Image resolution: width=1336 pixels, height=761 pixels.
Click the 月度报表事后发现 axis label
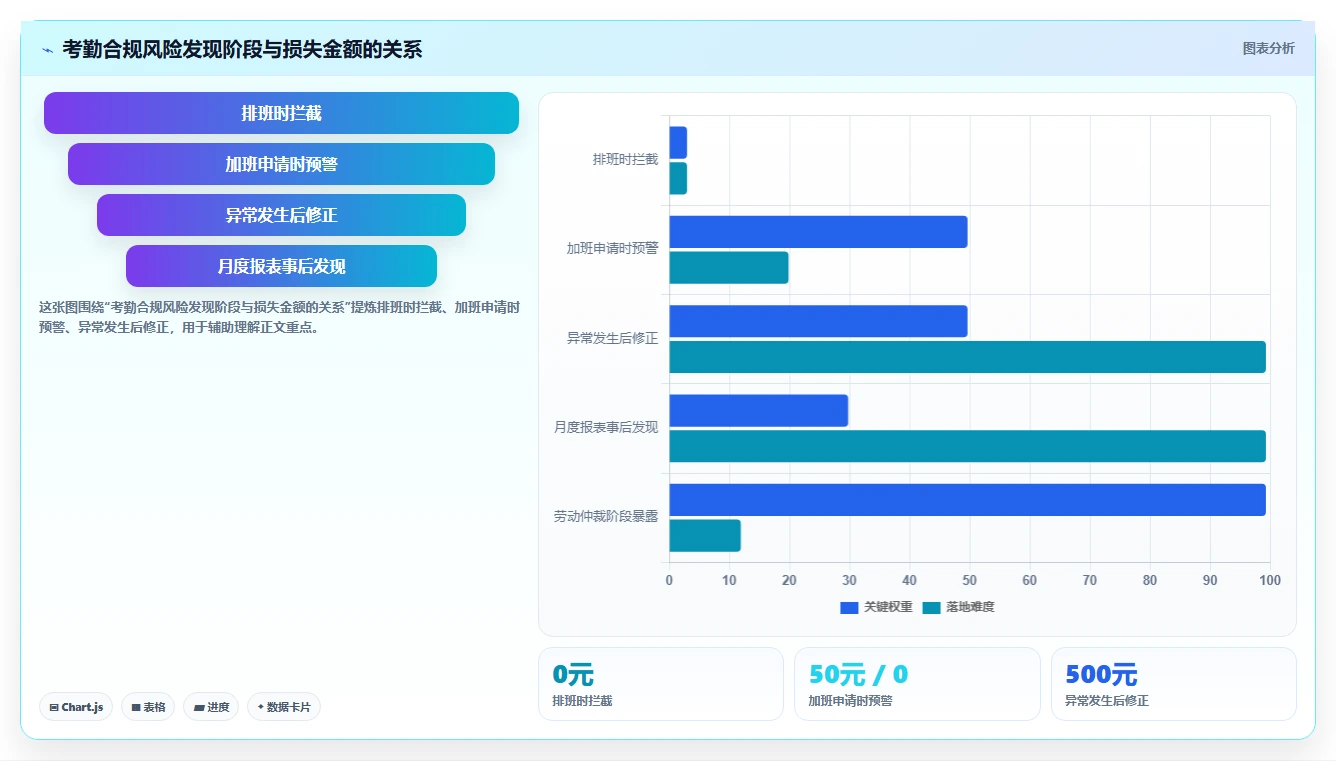click(x=606, y=428)
